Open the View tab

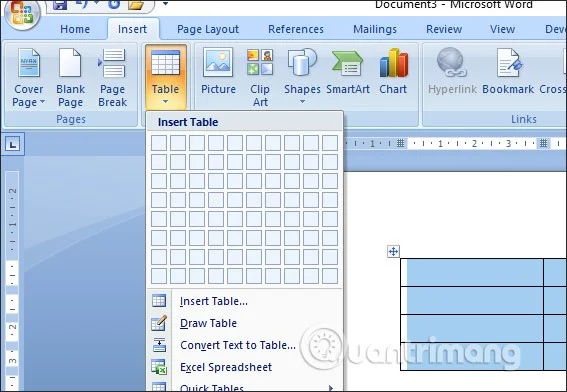(502, 29)
